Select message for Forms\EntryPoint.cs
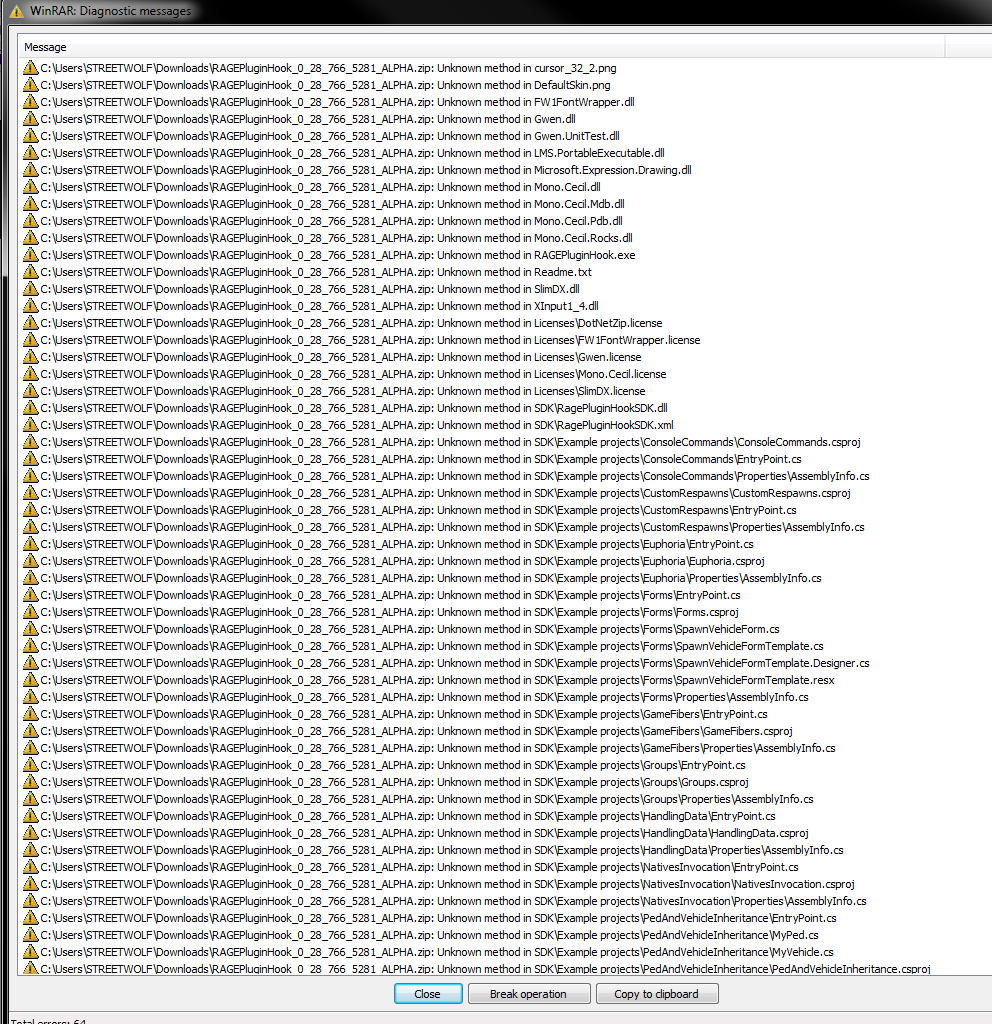 (390, 595)
